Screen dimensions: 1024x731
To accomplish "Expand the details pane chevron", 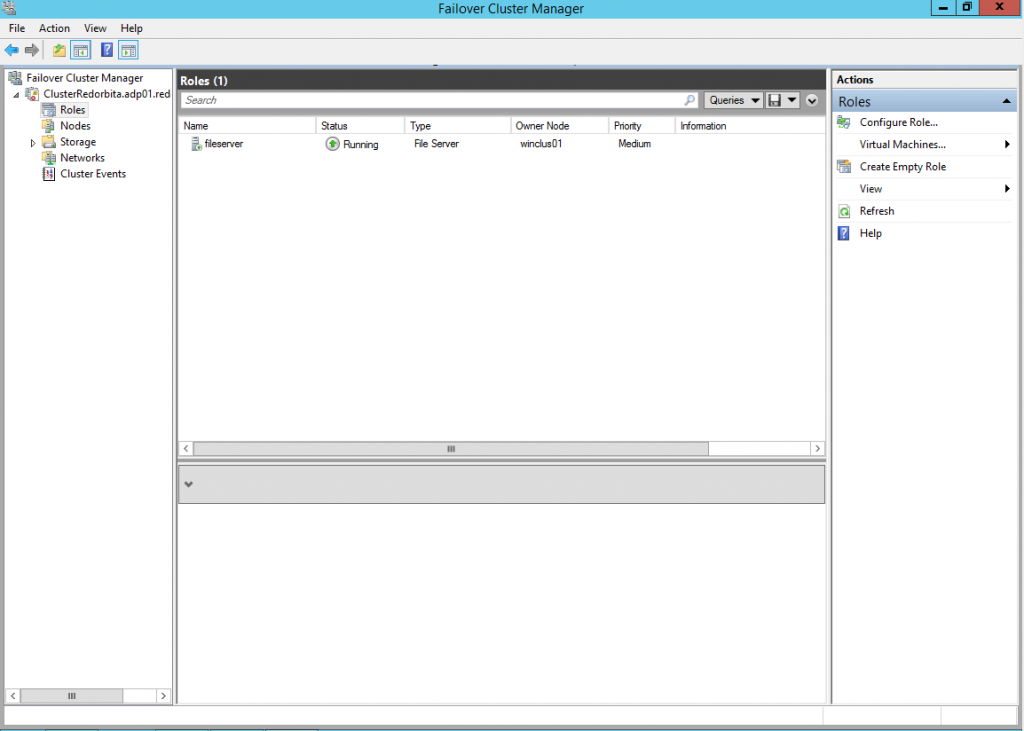I will [x=189, y=484].
